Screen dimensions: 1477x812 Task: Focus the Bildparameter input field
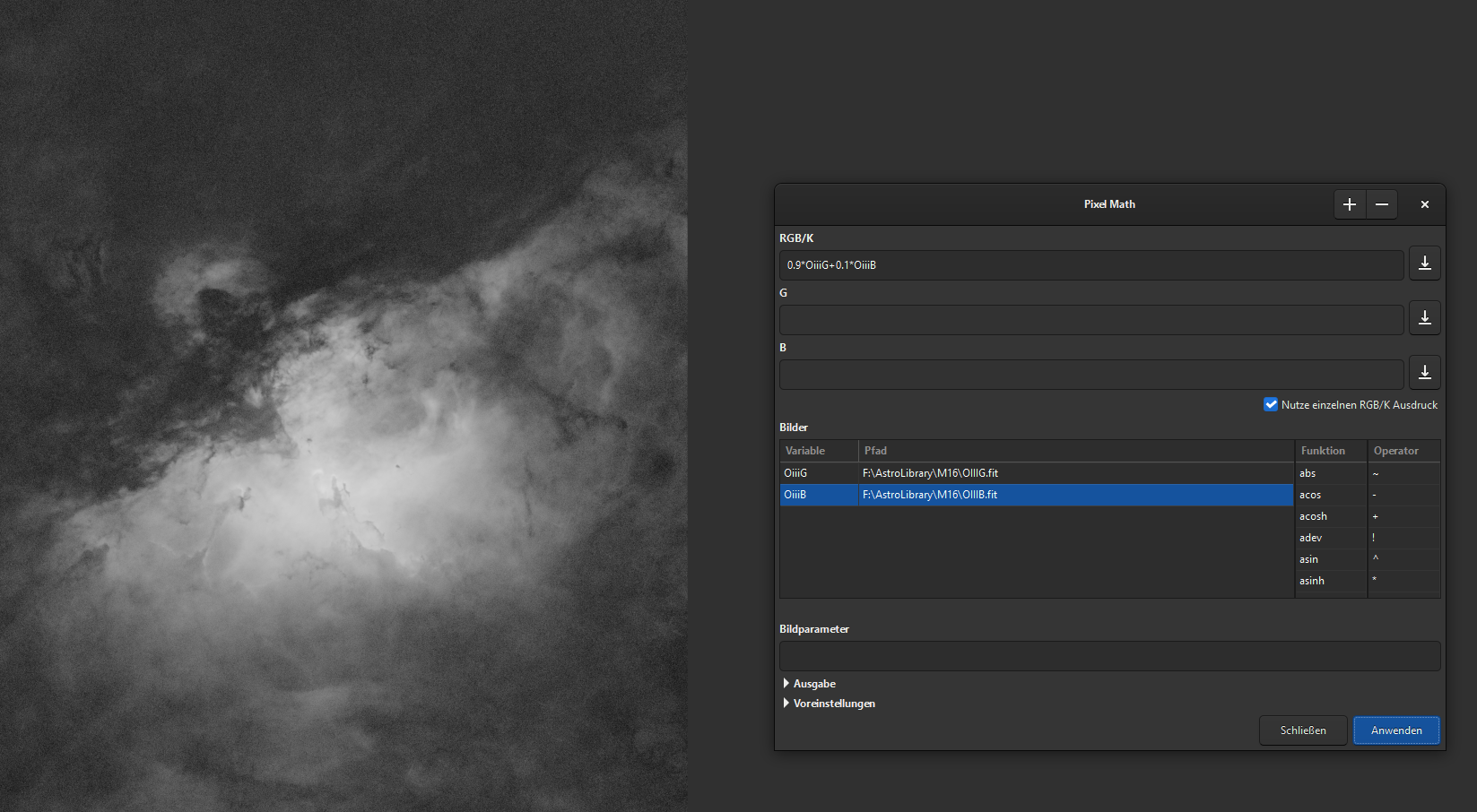click(x=1109, y=656)
